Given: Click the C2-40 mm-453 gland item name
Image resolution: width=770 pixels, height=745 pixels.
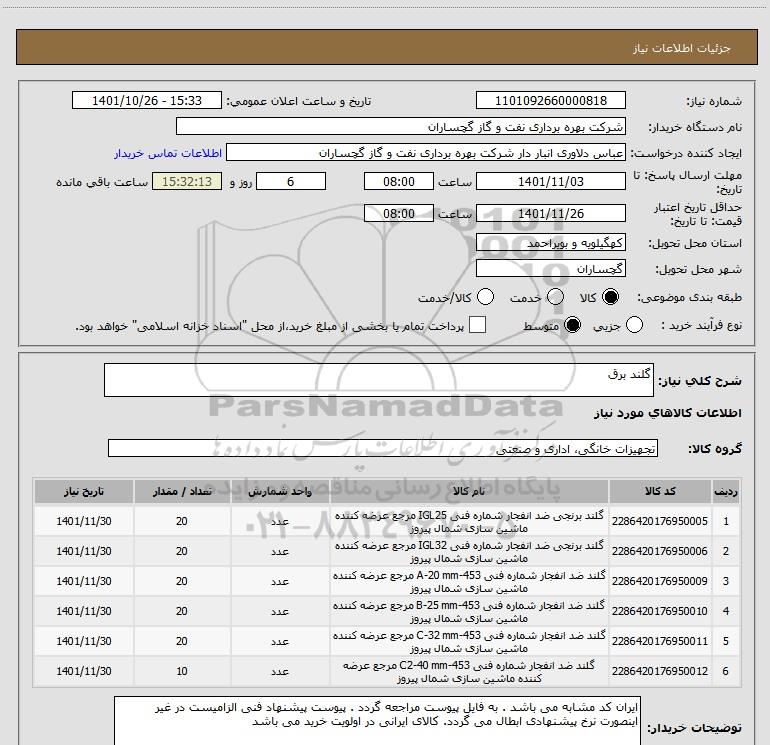Looking at the screenshot, I should tap(469, 672).
